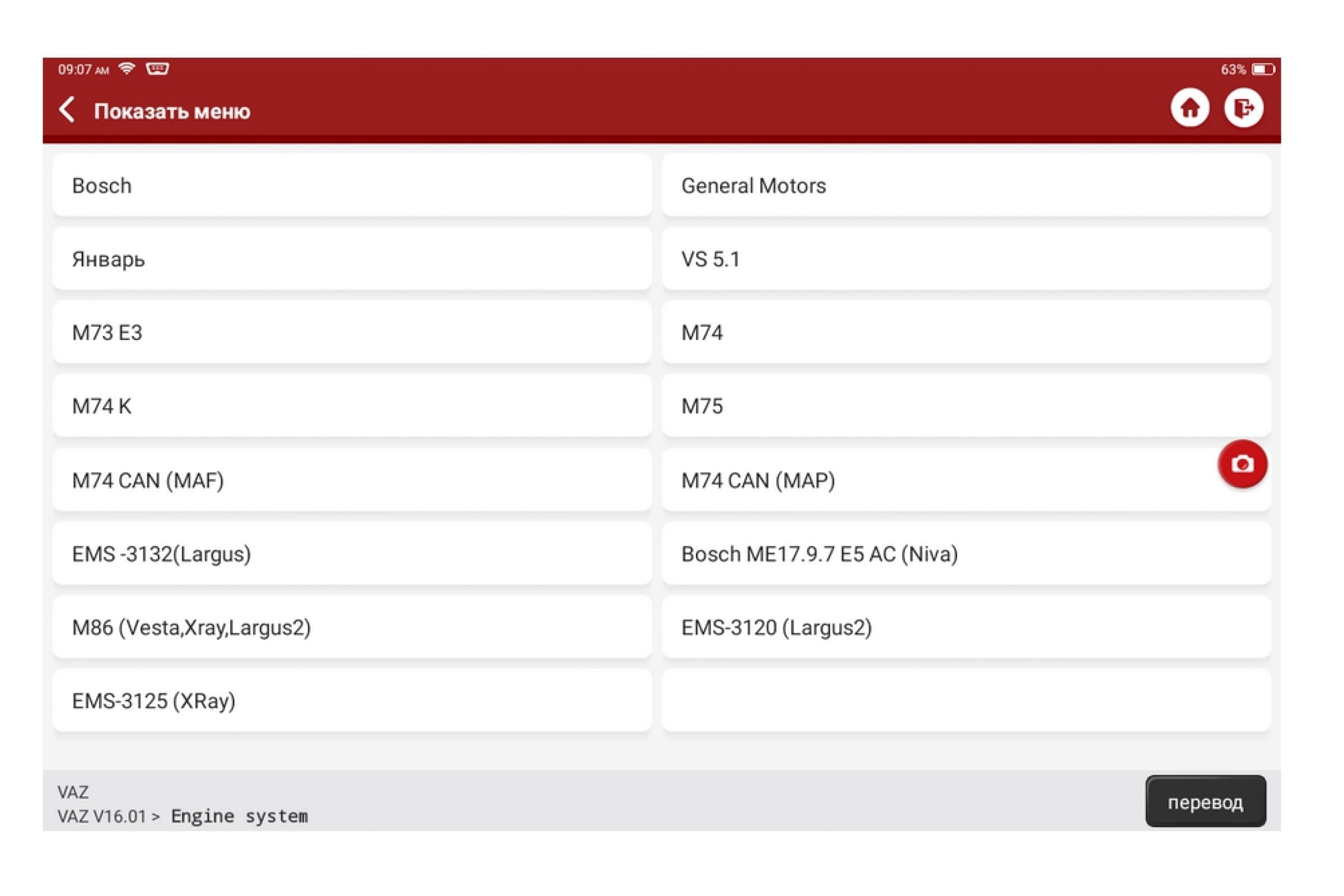Screen dimensions: 1344x896
Task: Tap the battery indicator icon
Action: click(x=1262, y=69)
